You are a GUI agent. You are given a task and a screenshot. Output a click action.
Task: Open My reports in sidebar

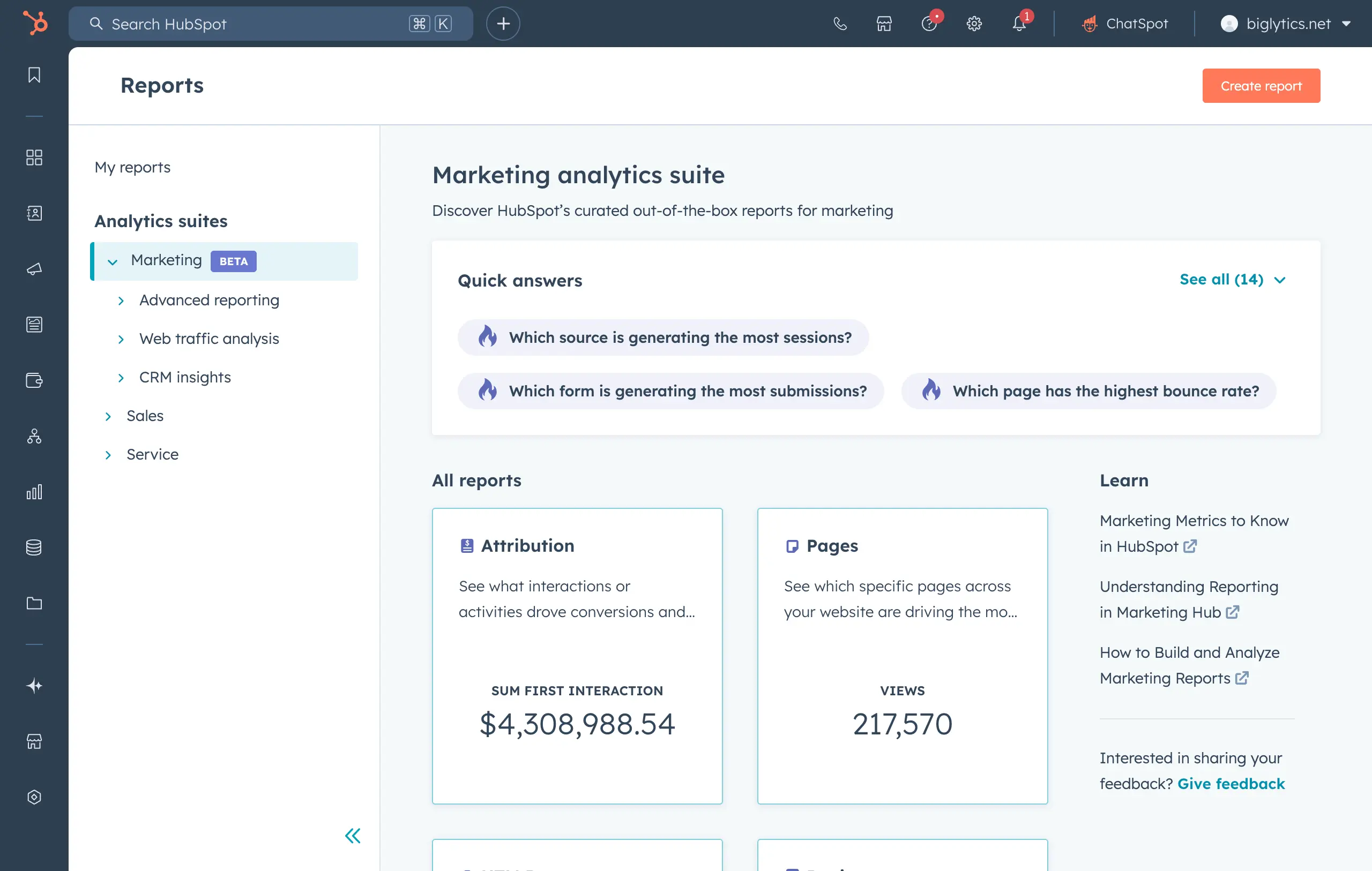[x=132, y=167]
